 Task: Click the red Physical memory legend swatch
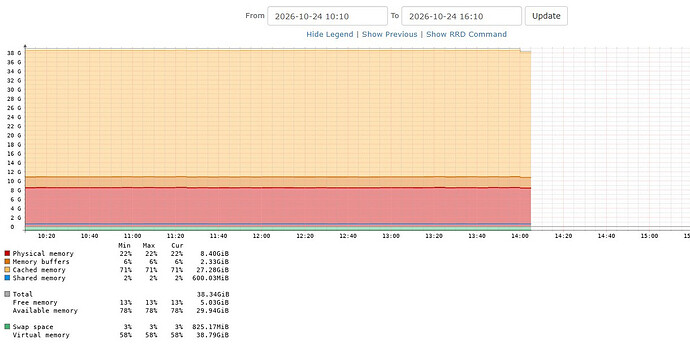pyautogui.click(x=7, y=253)
